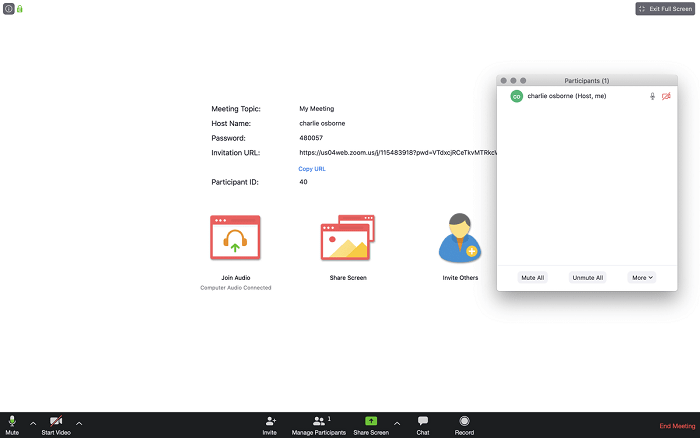
Task: Click host name value charlie osborne
Action: click(322, 123)
